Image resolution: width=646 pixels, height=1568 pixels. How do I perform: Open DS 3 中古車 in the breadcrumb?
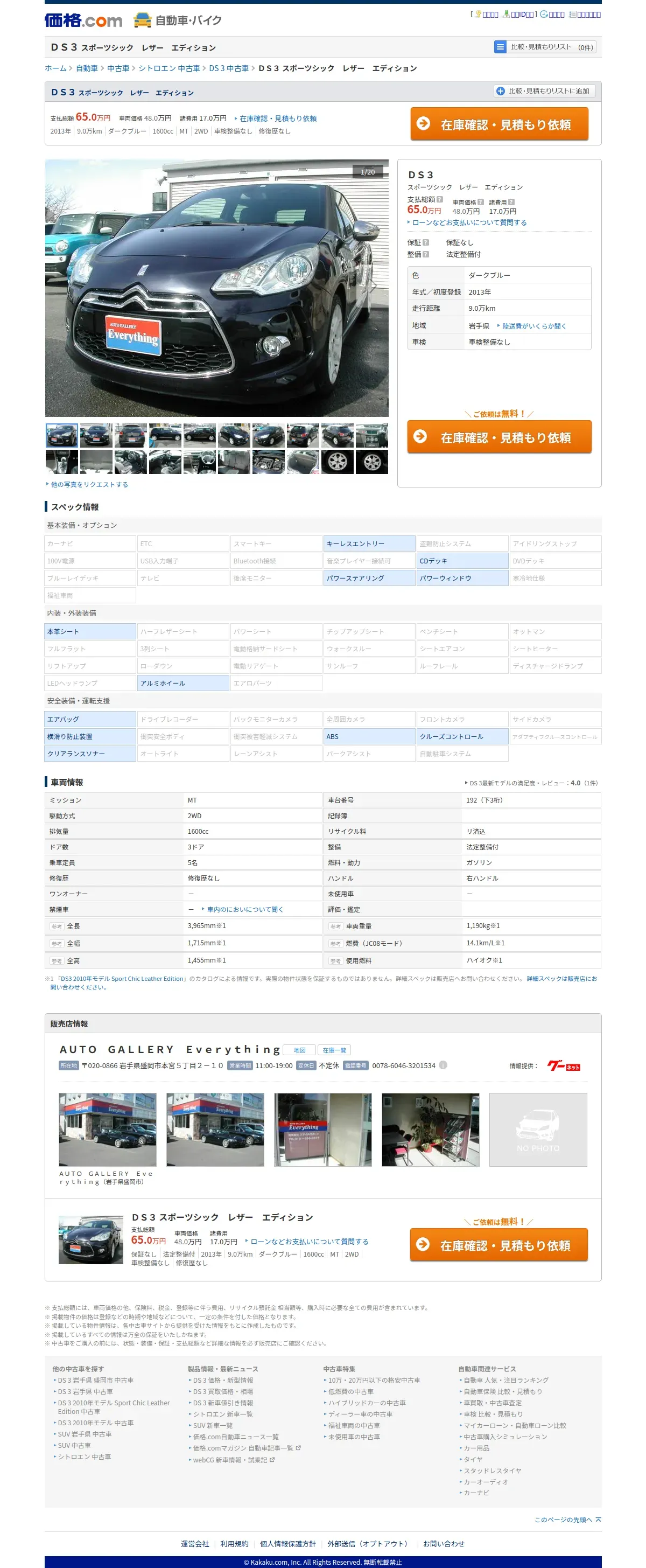pyautogui.click(x=229, y=68)
